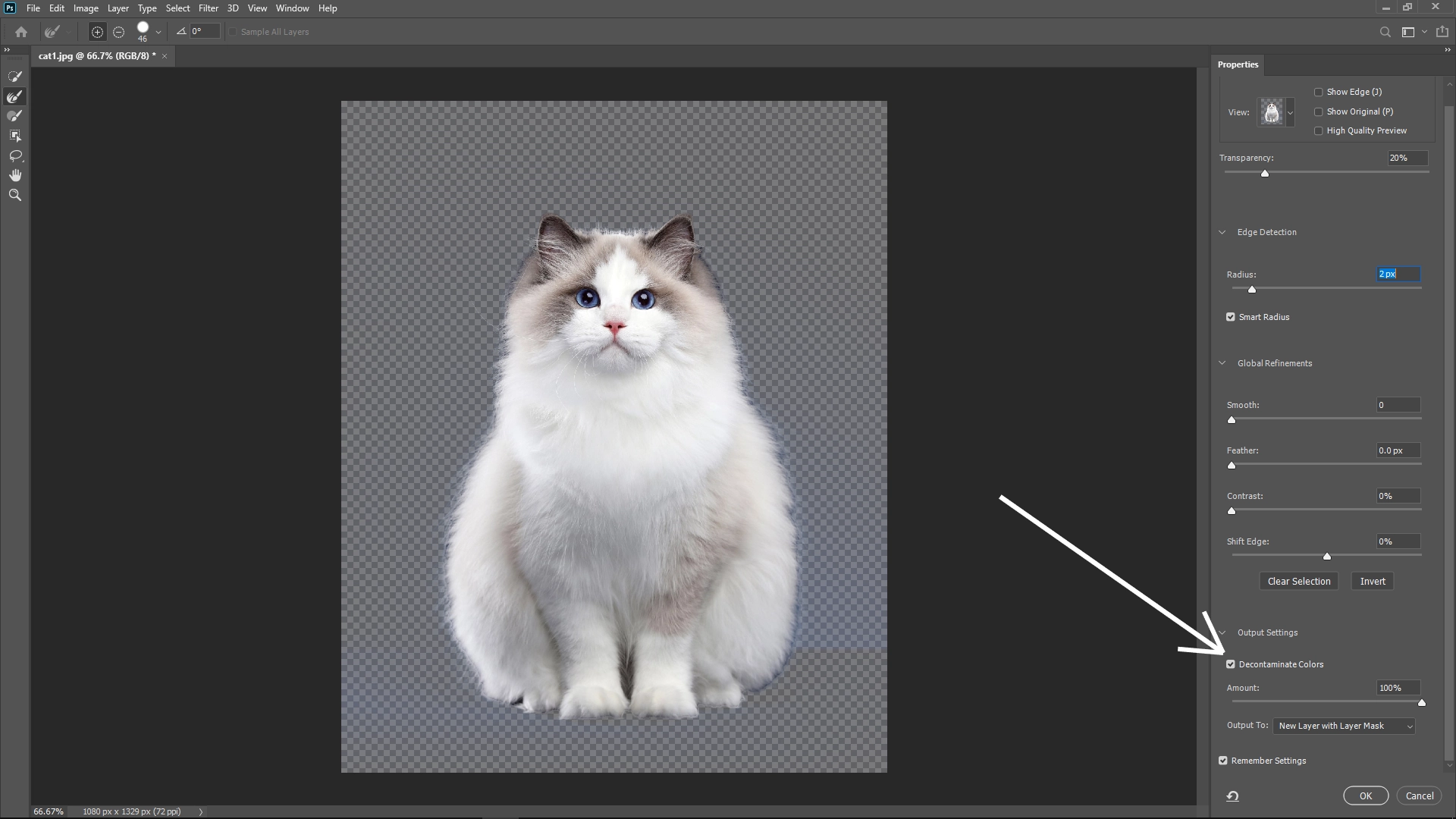Viewport: 1456px width, 819px height.
Task: Click the Transparency slider handle
Action: (x=1264, y=173)
